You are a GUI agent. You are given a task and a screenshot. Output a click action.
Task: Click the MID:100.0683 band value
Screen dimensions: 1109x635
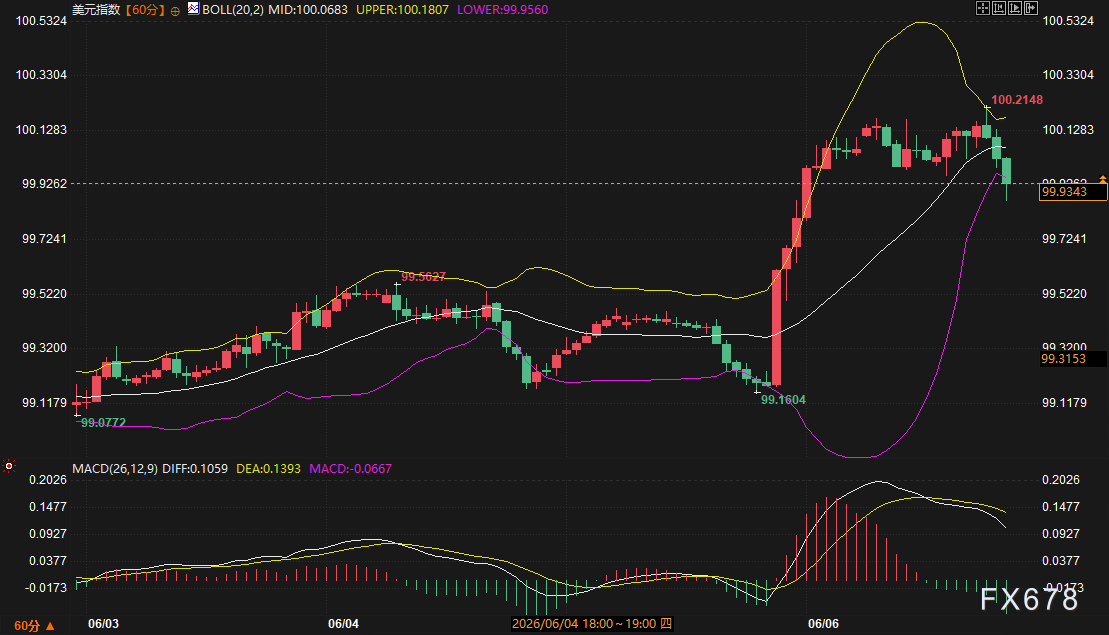(x=308, y=10)
